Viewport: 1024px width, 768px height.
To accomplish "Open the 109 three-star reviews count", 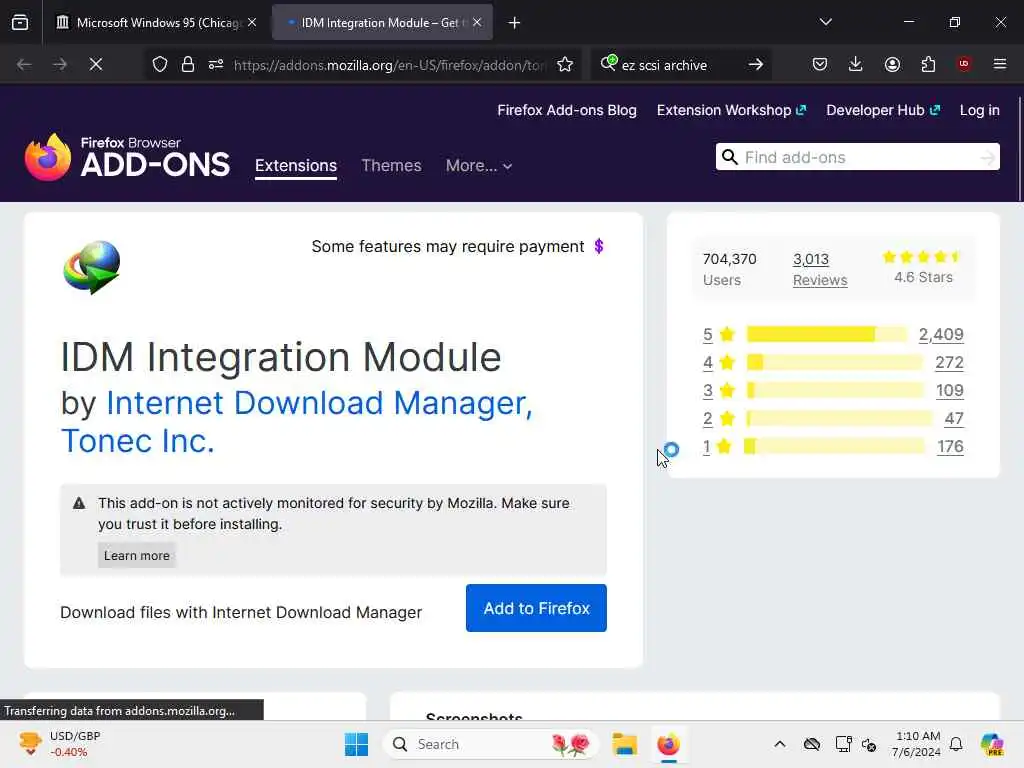I will point(950,391).
